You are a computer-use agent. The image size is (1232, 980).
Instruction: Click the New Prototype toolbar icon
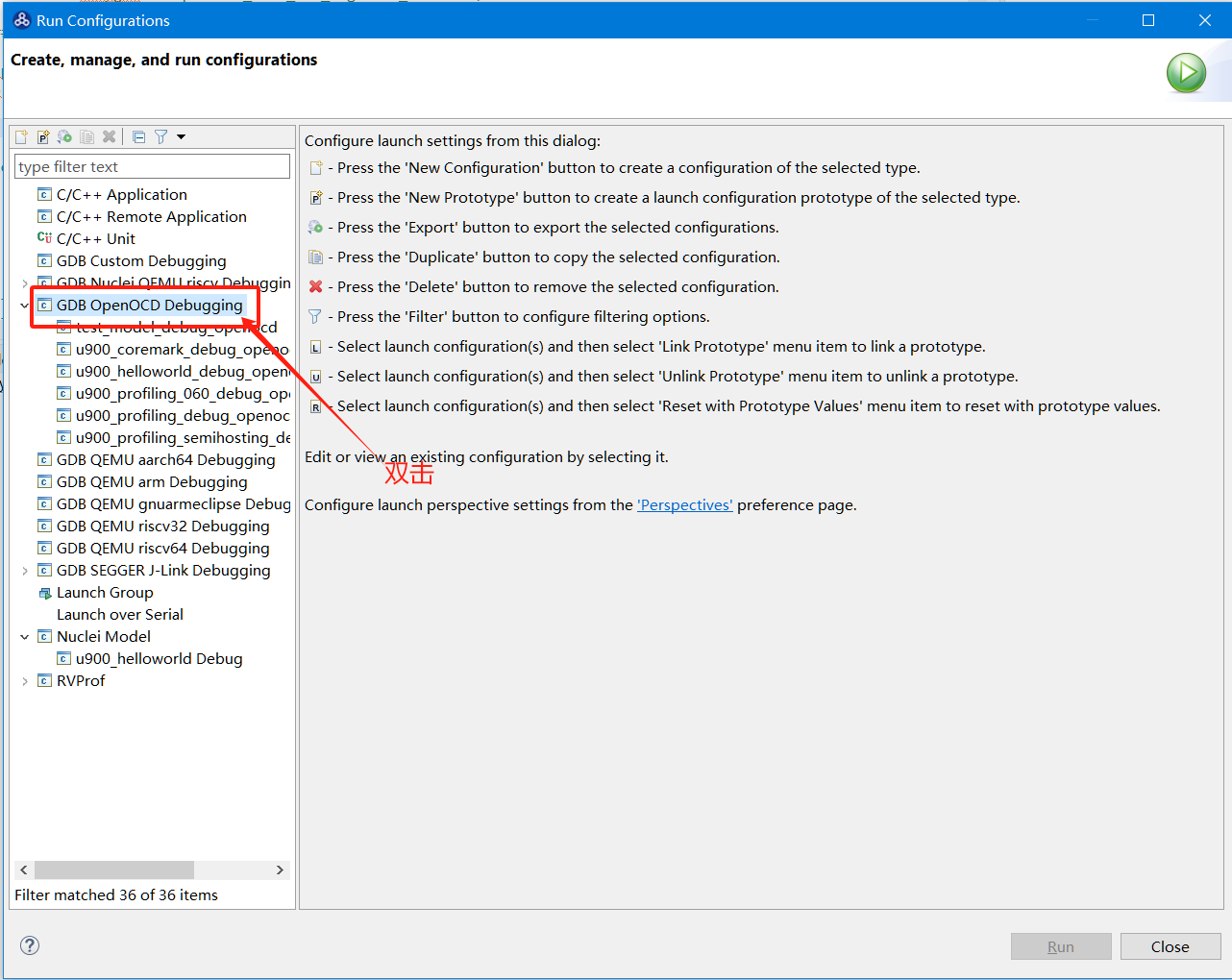43,136
